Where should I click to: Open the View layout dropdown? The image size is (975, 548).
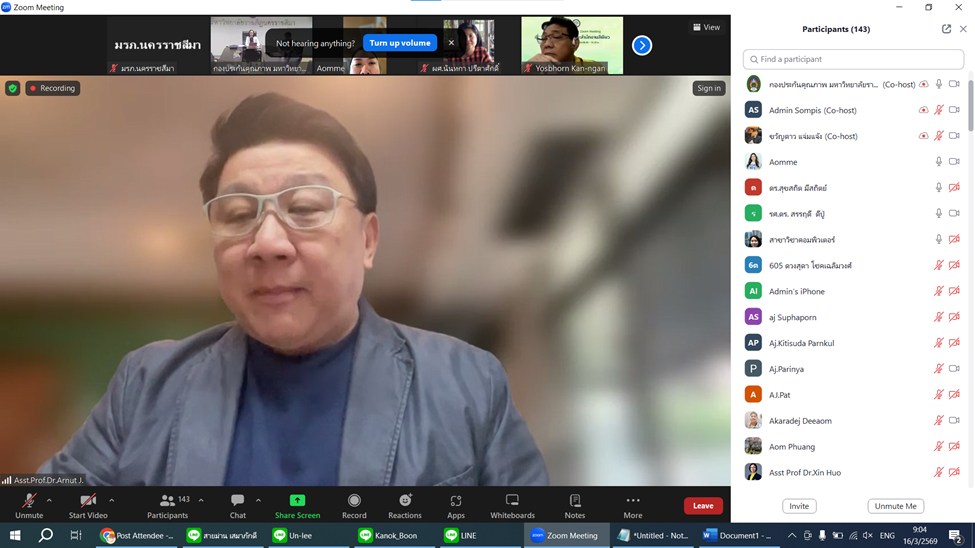(706, 28)
